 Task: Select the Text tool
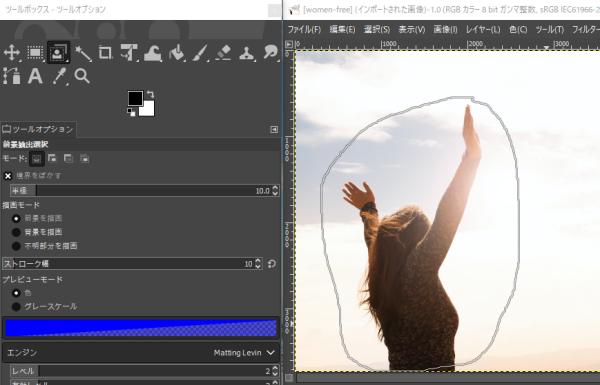click(35, 76)
